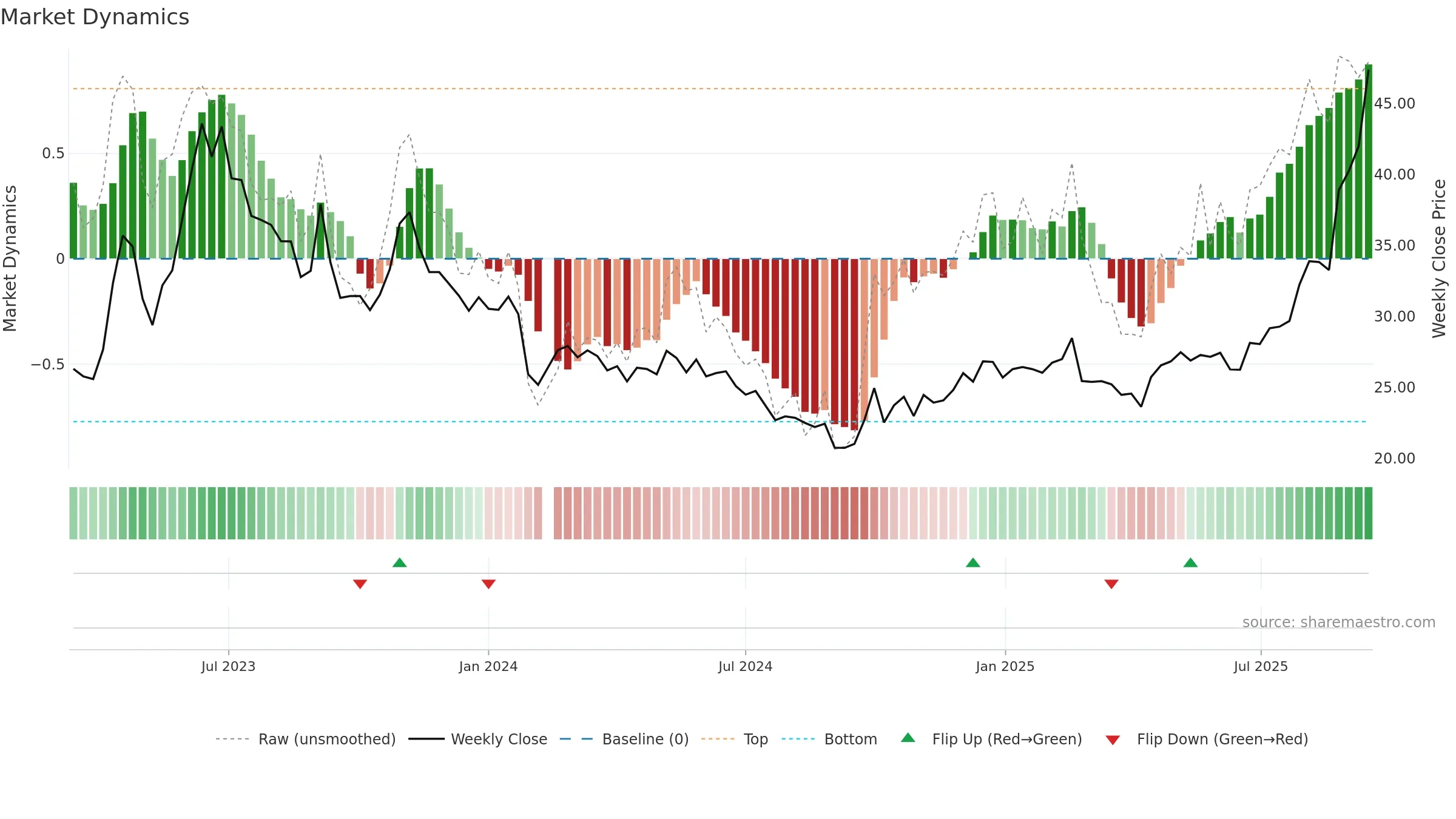The image size is (1456, 819).
Task: Click the green flip-up triangle in late 2023
Action: tap(399, 562)
